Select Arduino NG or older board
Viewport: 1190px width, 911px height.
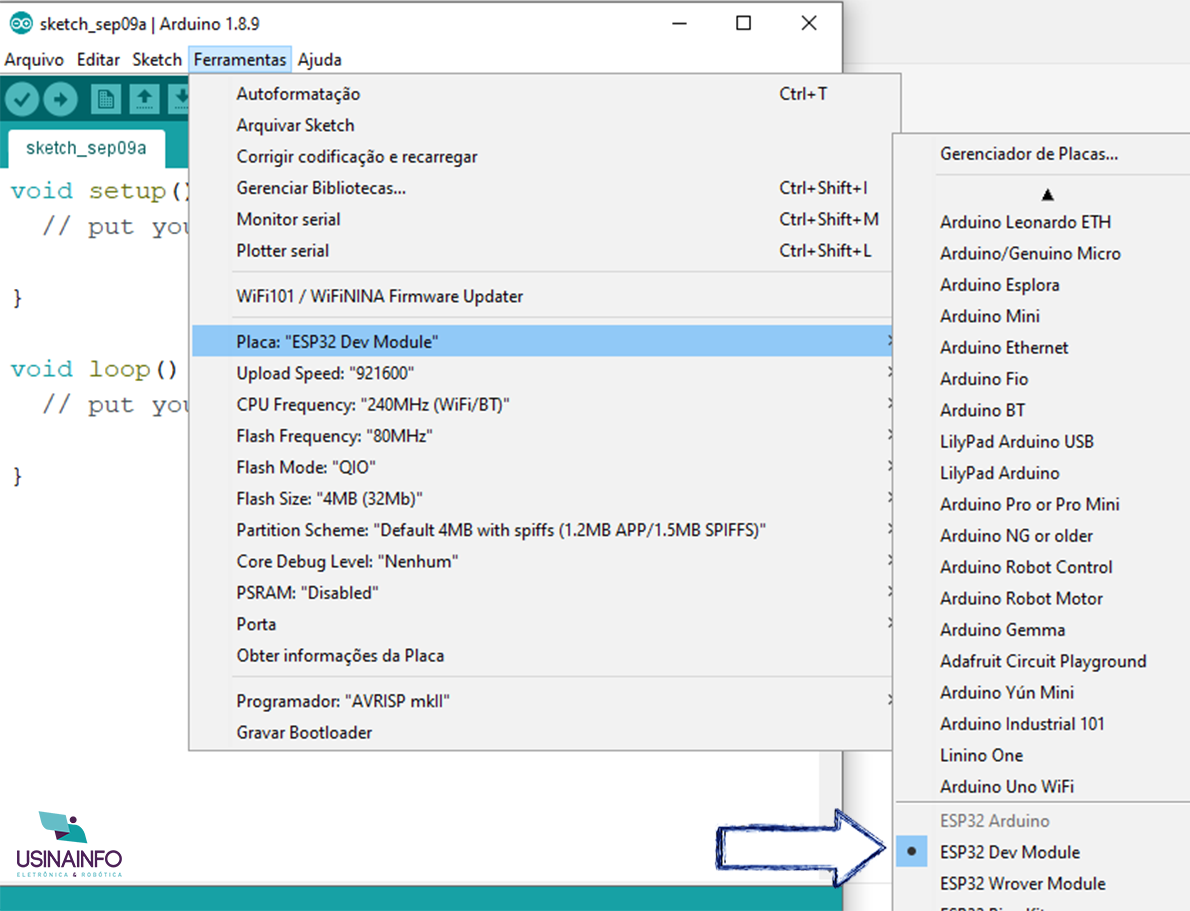1043,536
